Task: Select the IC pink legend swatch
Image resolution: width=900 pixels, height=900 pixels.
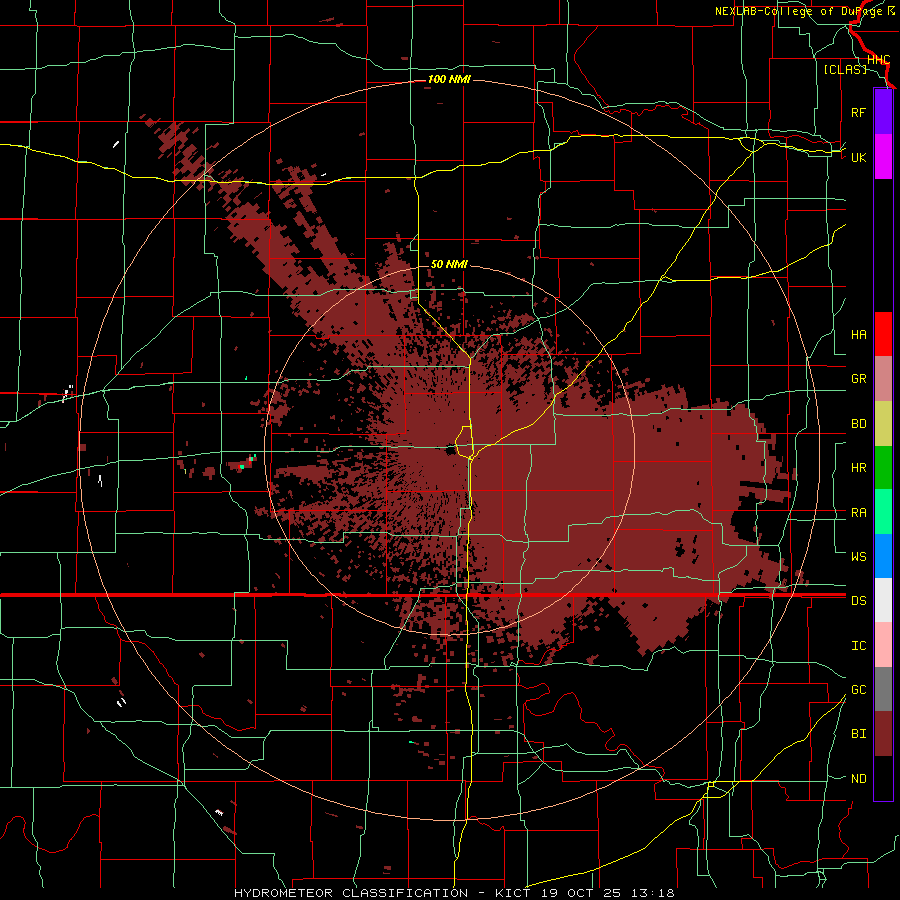Action: (x=883, y=645)
